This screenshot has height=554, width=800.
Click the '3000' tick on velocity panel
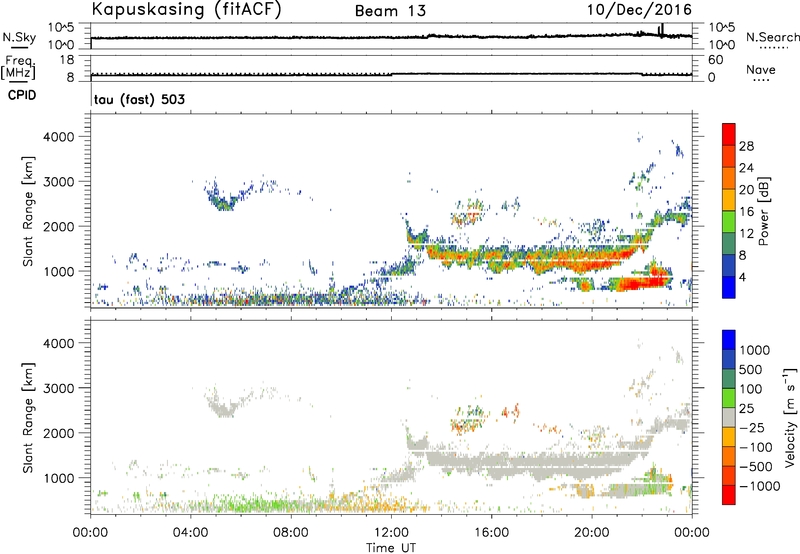[58, 388]
